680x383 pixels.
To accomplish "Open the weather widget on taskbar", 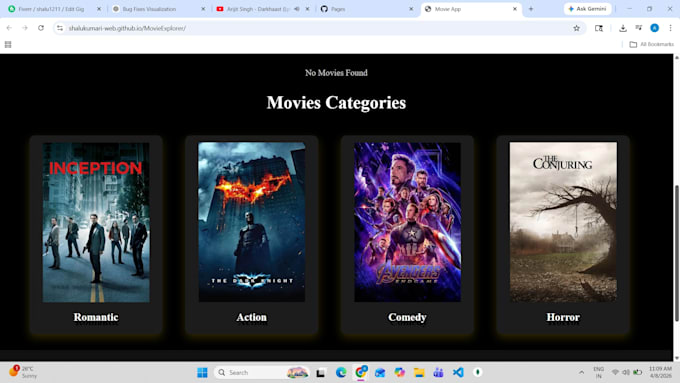I will pos(23,372).
